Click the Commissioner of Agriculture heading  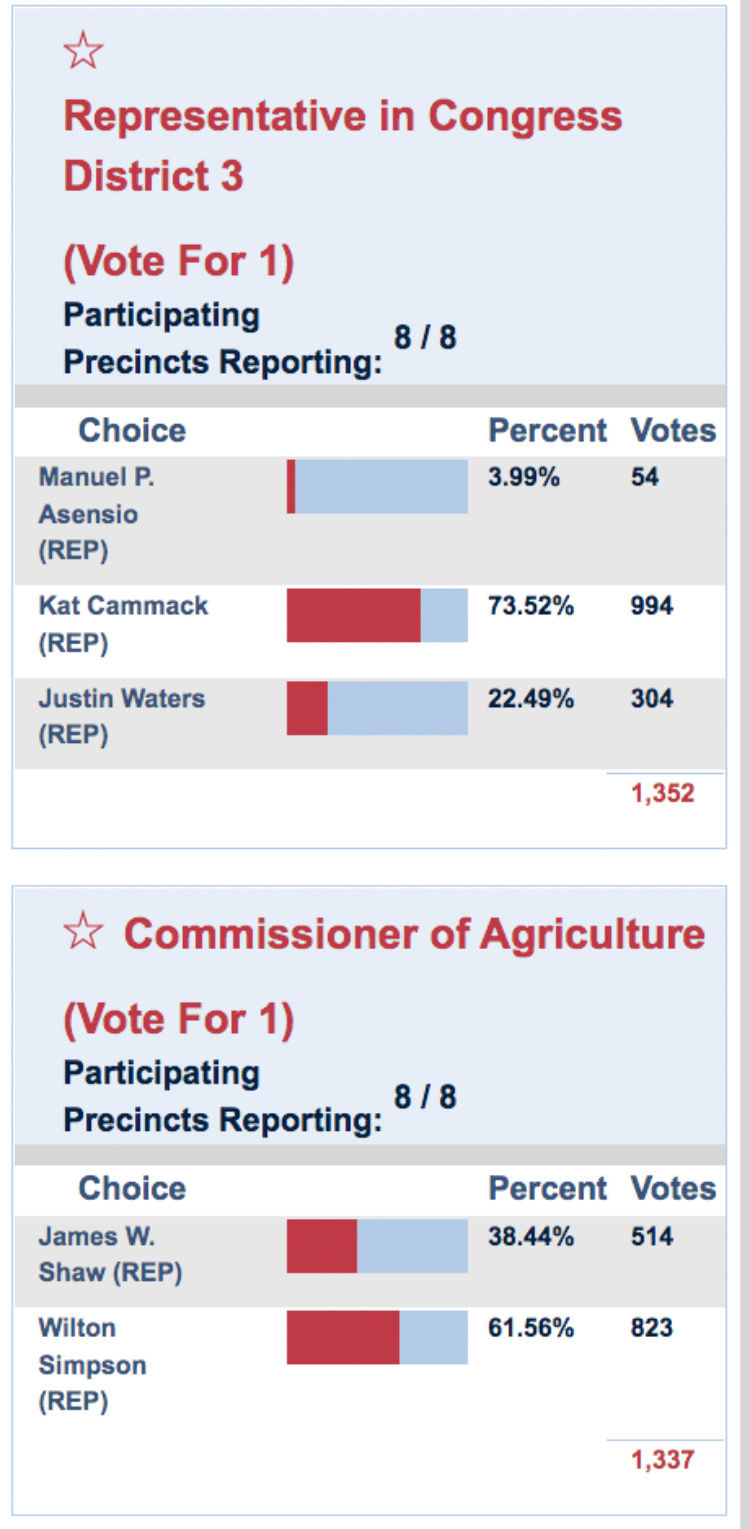pos(414,934)
